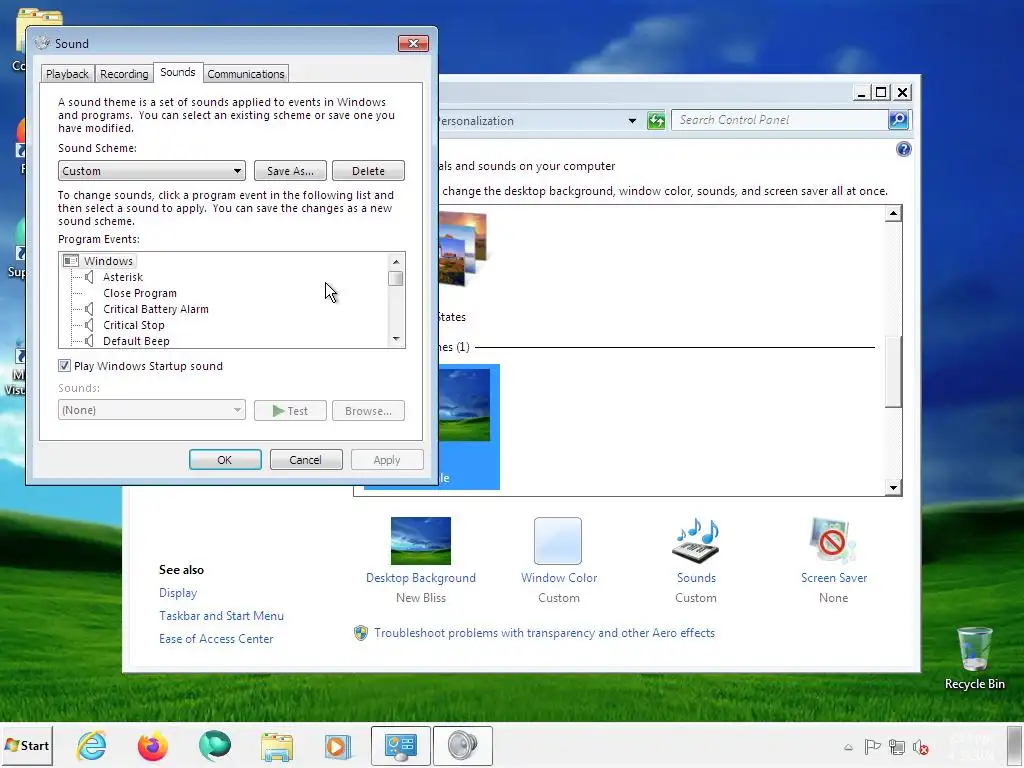Screen dimensions: 1024x768
Task: Click the speaker icon beside Default Beep
Action: (89, 341)
